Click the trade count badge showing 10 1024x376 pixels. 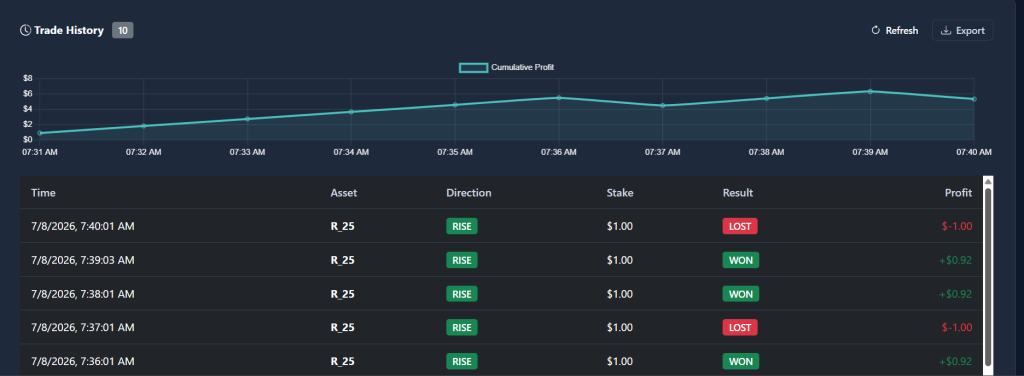tap(123, 30)
